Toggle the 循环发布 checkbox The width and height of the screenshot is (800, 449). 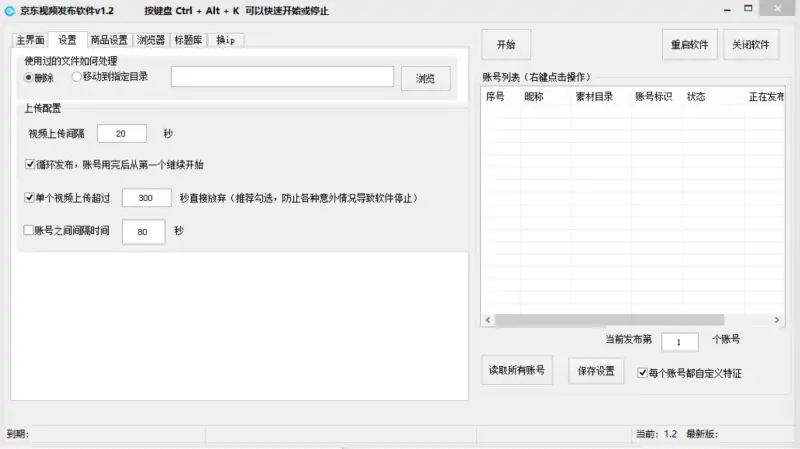point(30,164)
